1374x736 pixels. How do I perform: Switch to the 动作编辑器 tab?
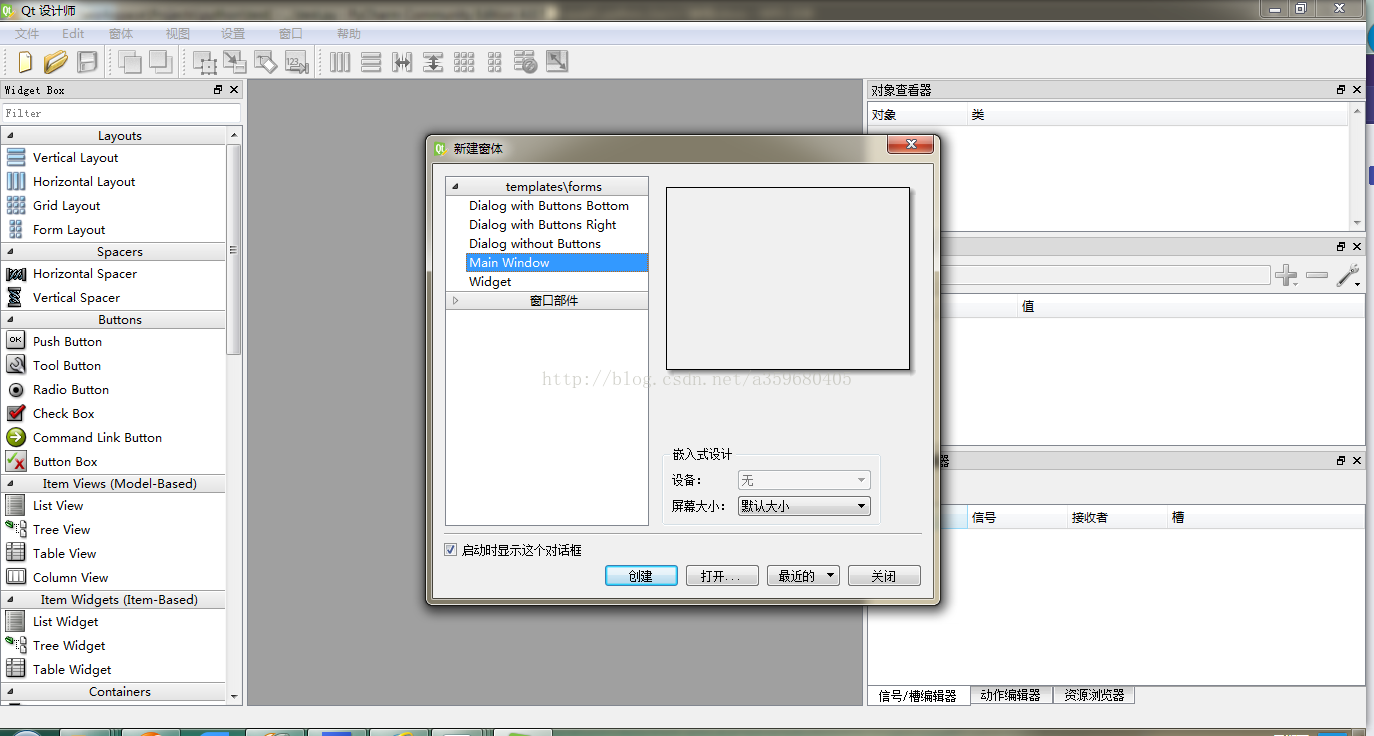[1011, 695]
